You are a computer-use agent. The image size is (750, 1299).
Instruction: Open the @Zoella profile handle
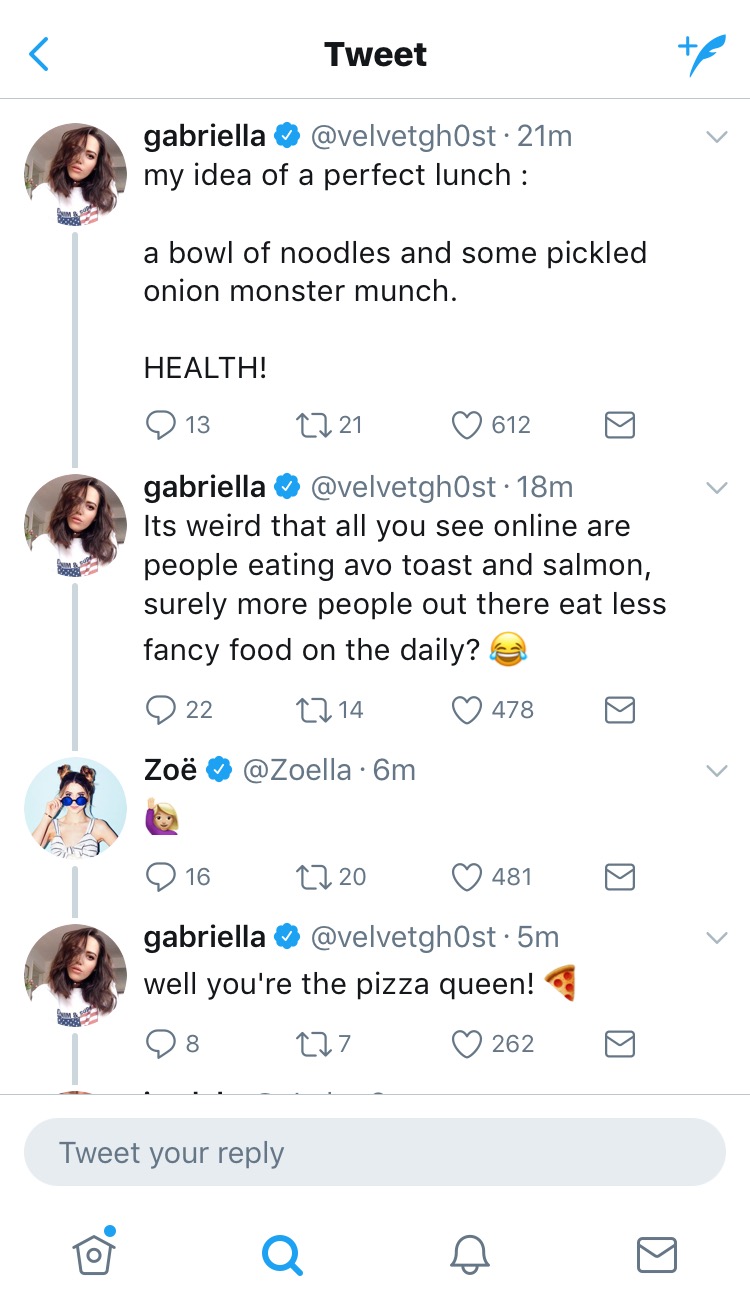point(297,770)
